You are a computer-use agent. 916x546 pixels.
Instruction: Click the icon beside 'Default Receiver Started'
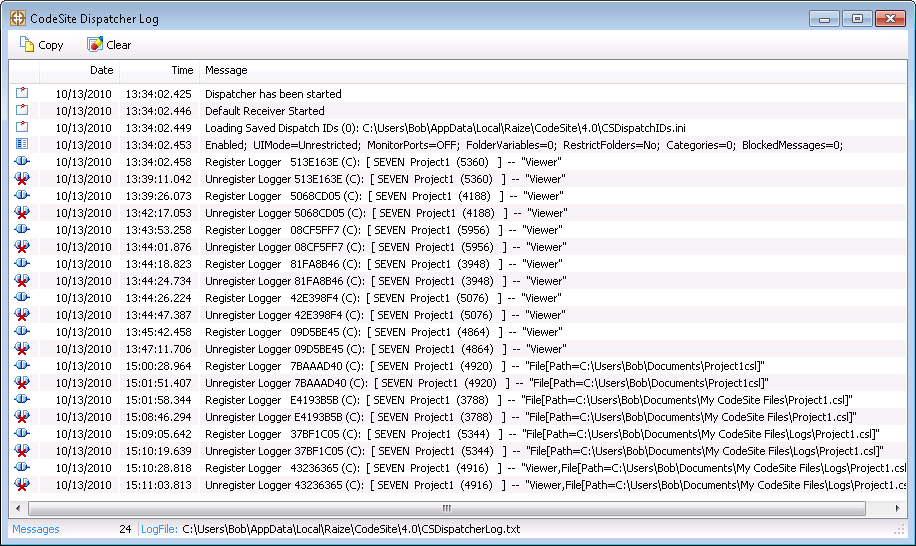[22, 110]
